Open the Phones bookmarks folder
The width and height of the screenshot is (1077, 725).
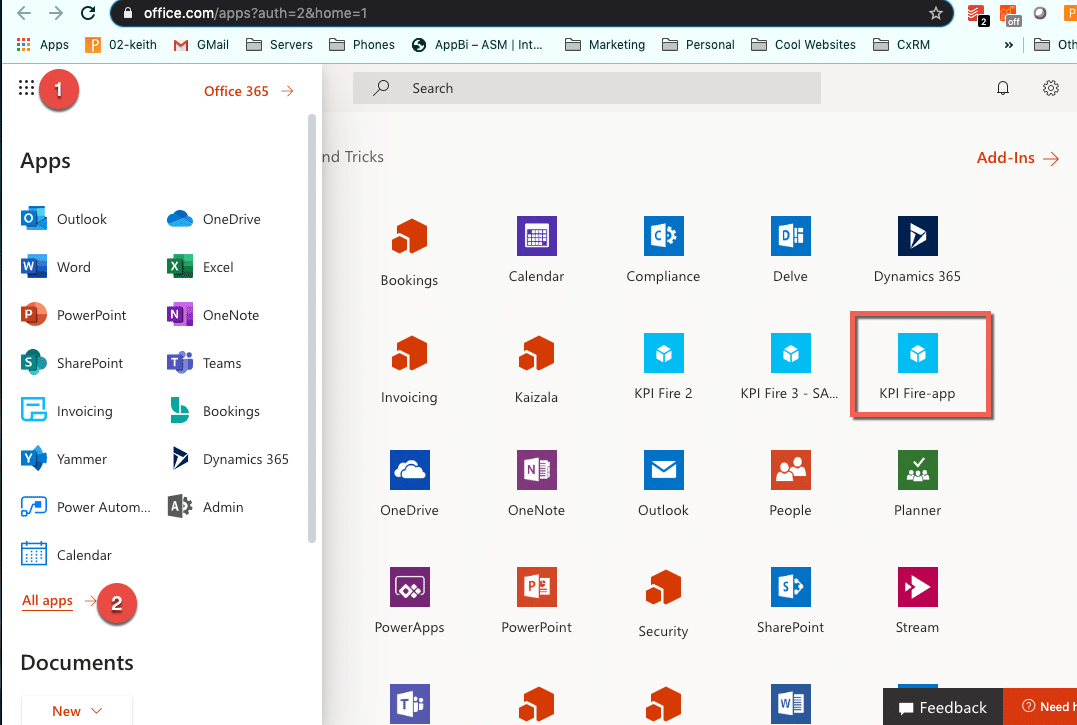tap(362, 45)
